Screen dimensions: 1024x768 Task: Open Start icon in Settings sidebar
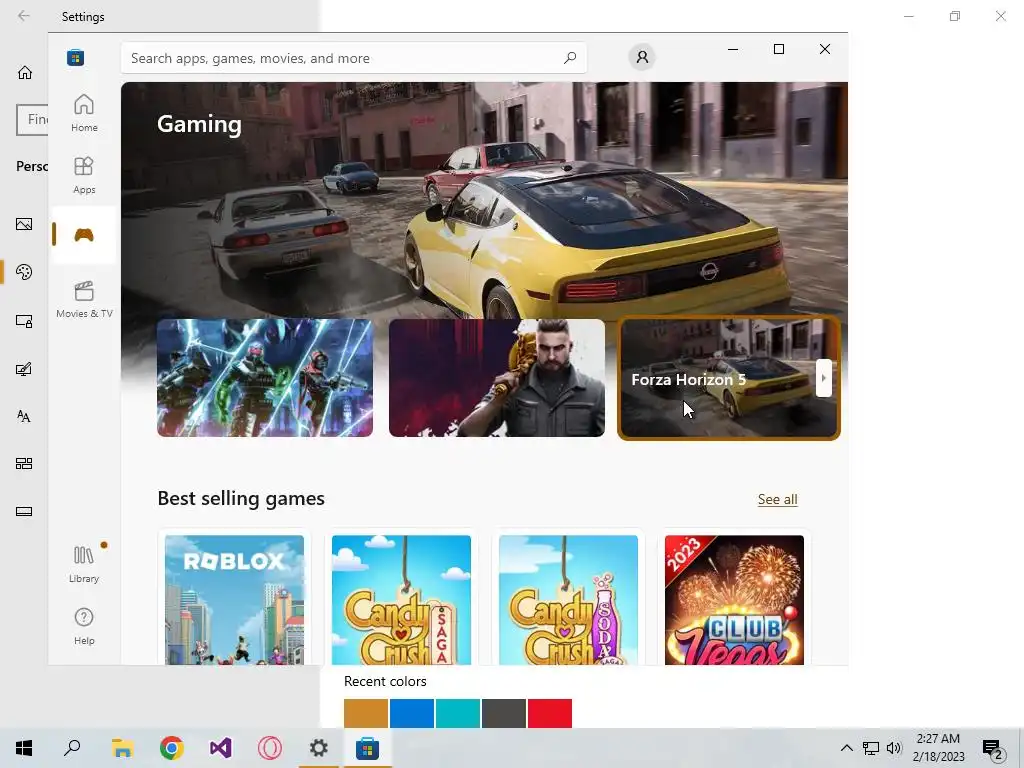pos(24,464)
